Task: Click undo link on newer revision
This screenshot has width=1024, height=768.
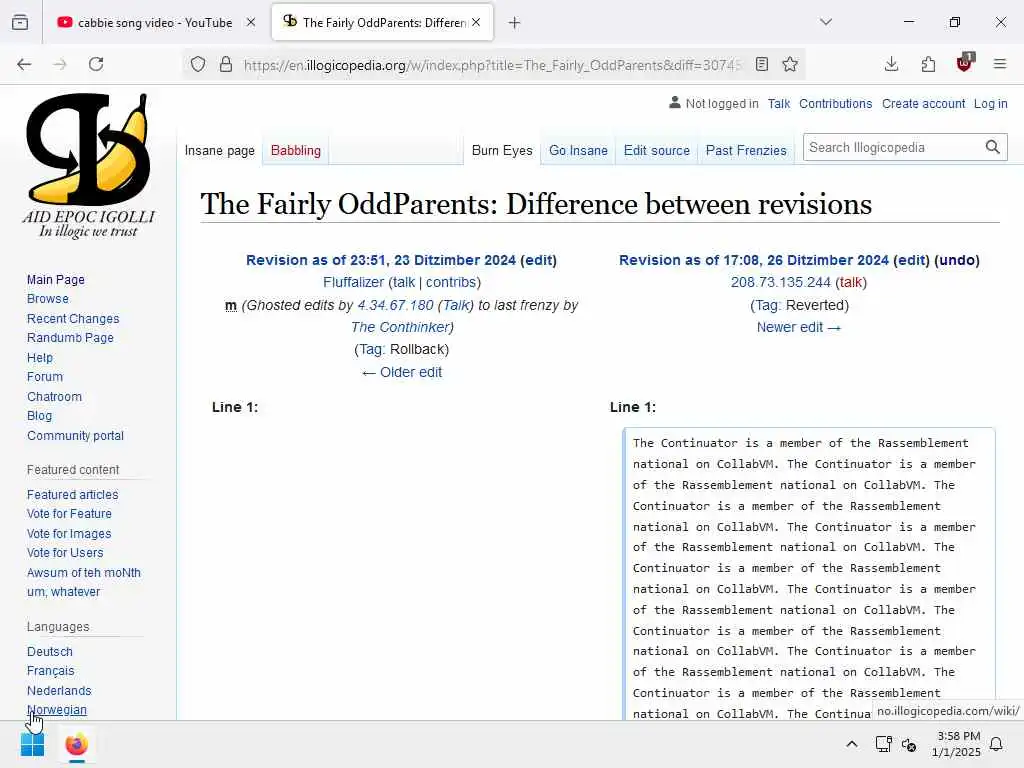Action: [957, 260]
